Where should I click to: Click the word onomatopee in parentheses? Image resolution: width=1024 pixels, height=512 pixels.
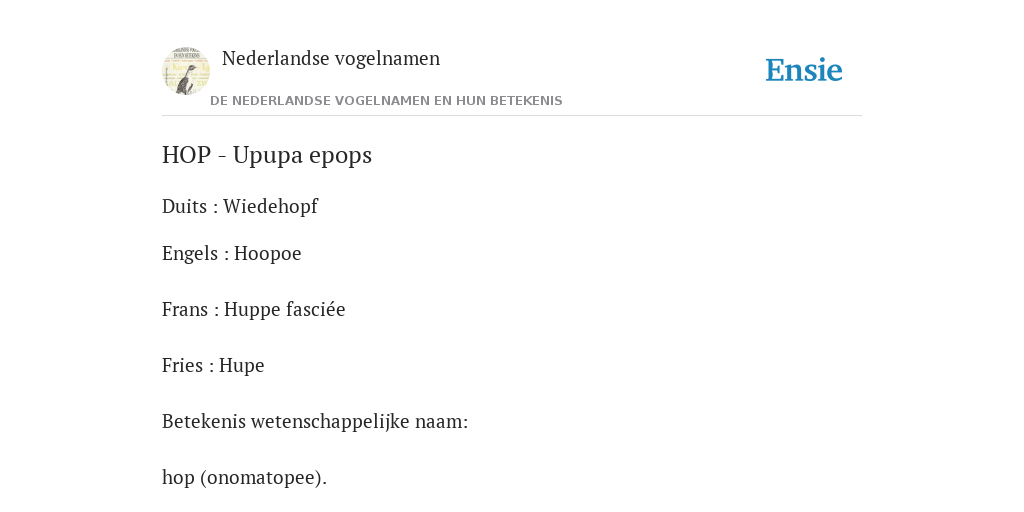click(x=263, y=478)
